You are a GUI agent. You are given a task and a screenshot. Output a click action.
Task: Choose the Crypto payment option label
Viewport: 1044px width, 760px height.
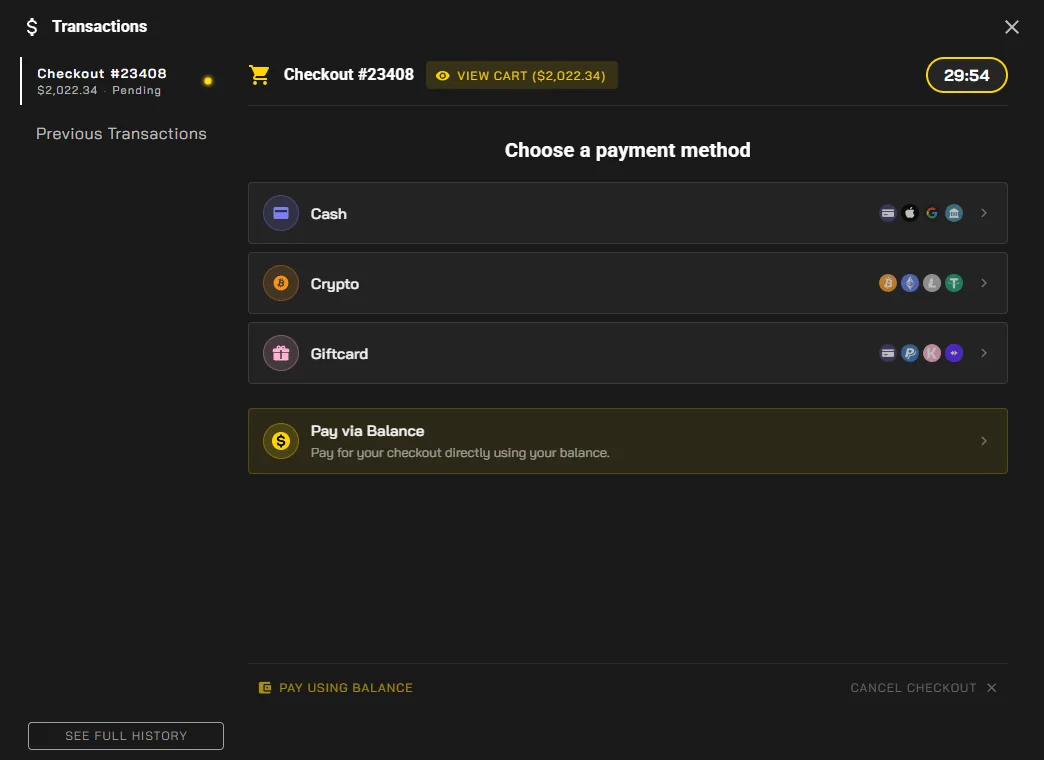(335, 284)
